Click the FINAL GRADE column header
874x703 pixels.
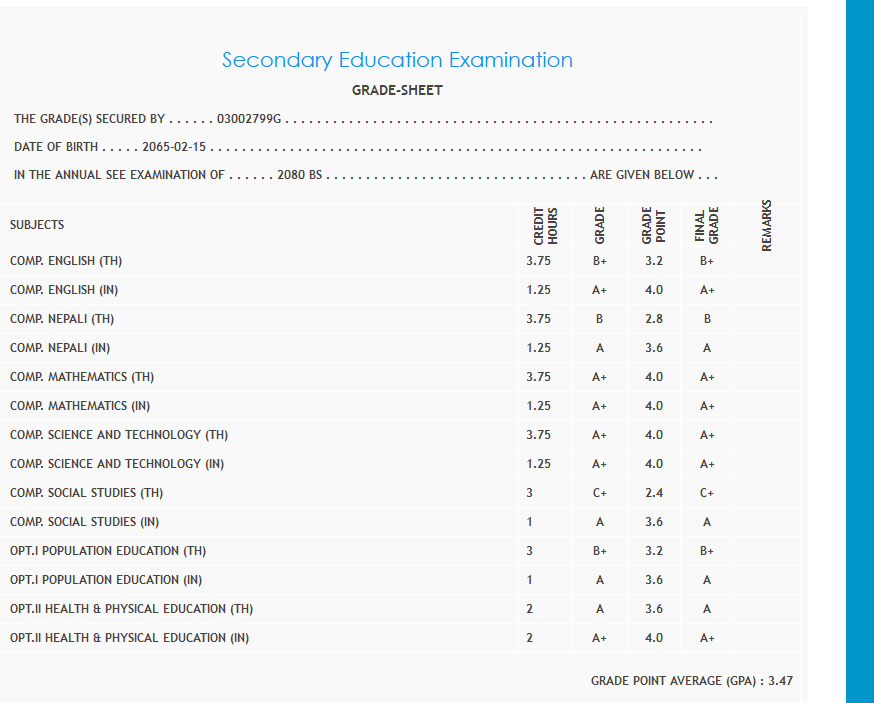point(707,227)
